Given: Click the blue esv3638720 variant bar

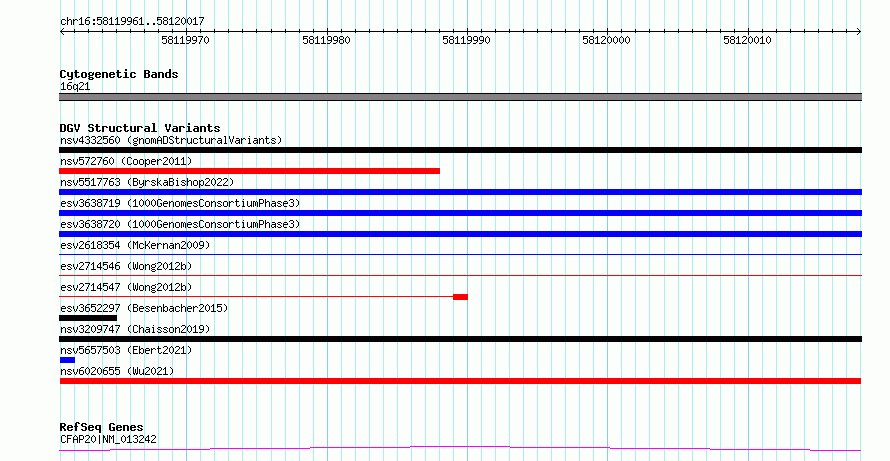Looking at the screenshot, I should tap(460, 234).
